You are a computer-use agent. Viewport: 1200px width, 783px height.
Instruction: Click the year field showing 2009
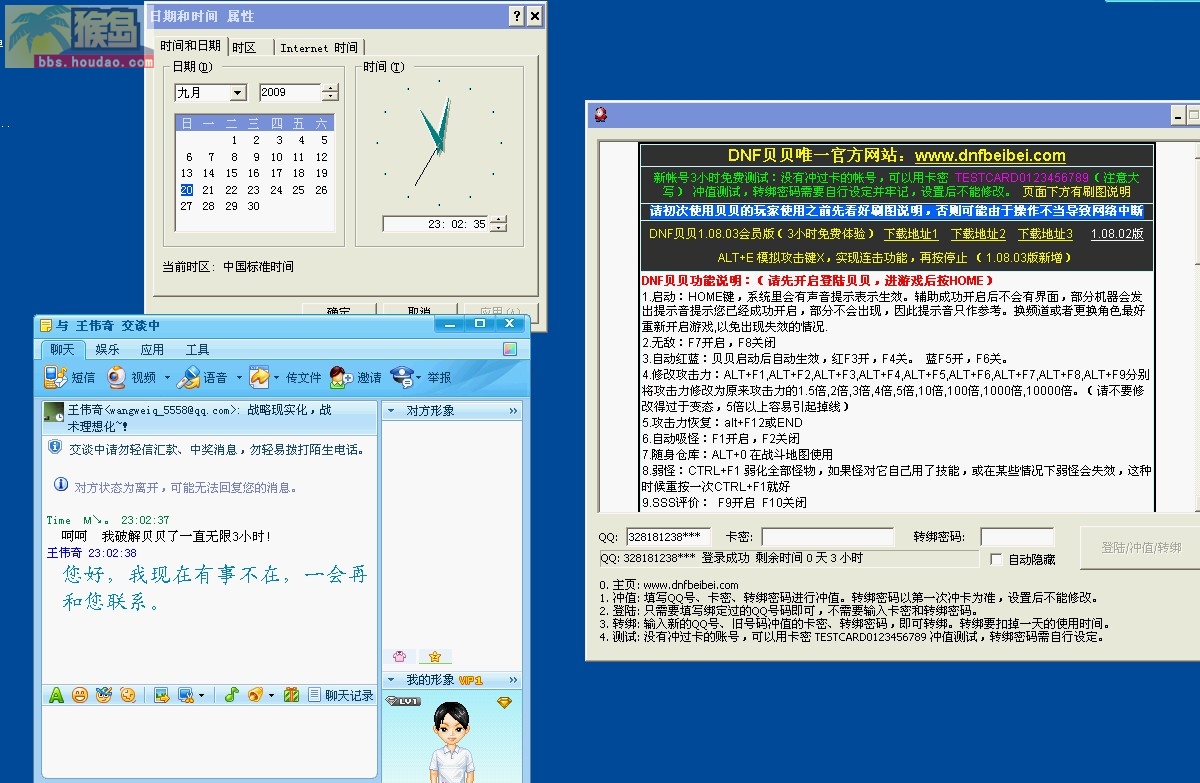(290, 93)
